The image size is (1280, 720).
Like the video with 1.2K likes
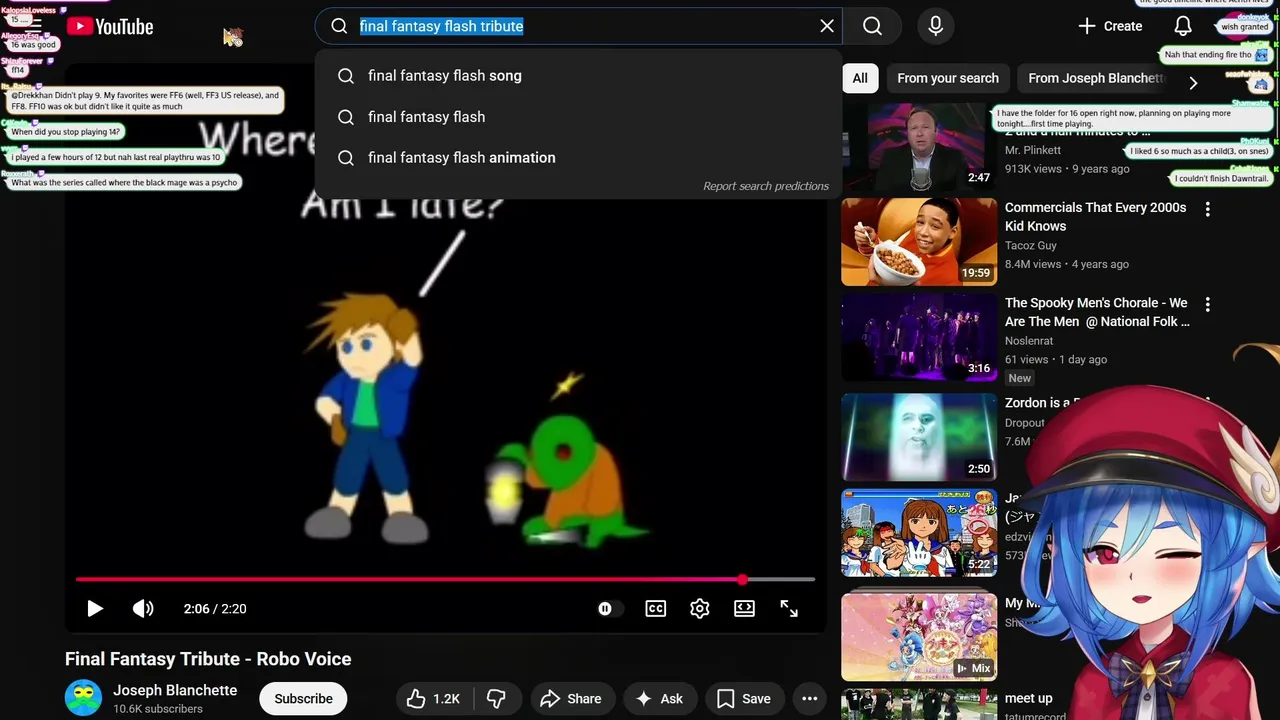click(434, 698)
